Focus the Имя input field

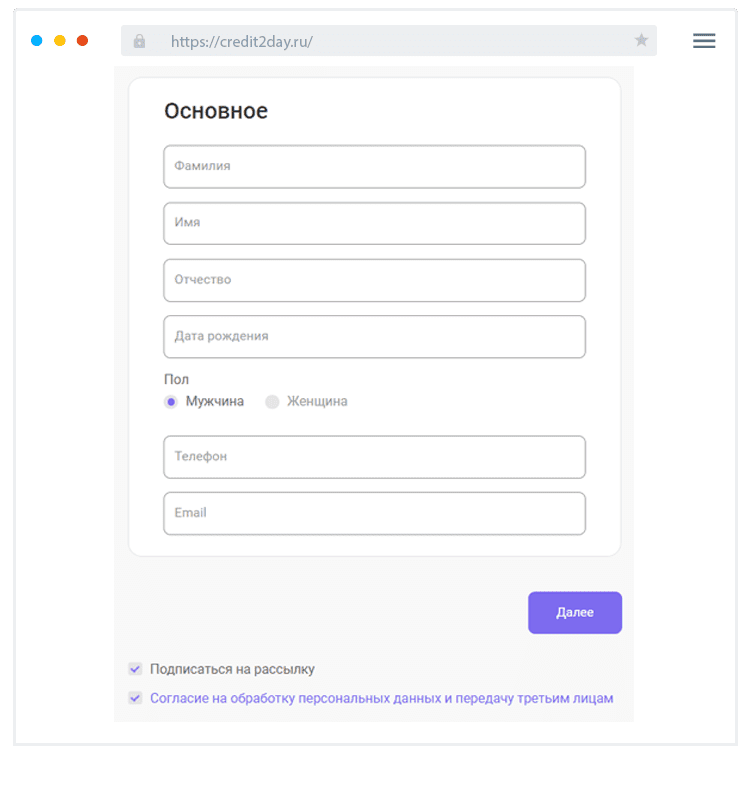coord(374,223)
